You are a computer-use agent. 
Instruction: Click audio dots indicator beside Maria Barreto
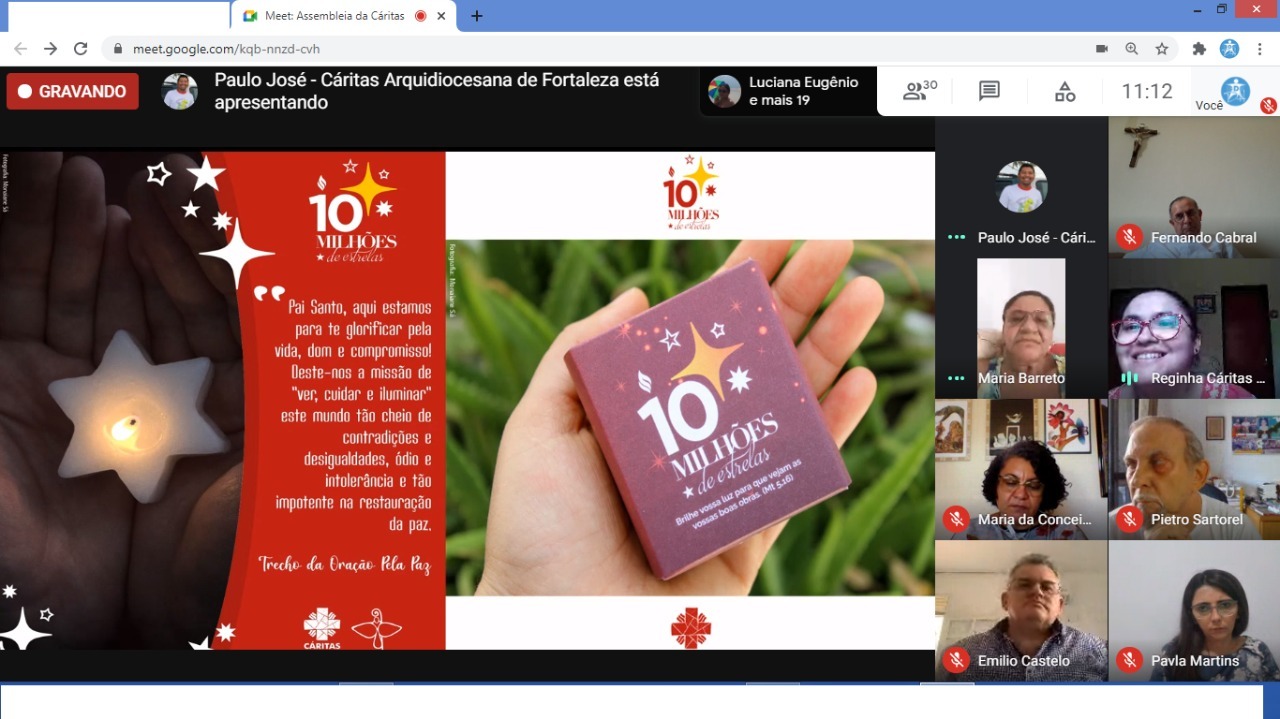(957, 379)
